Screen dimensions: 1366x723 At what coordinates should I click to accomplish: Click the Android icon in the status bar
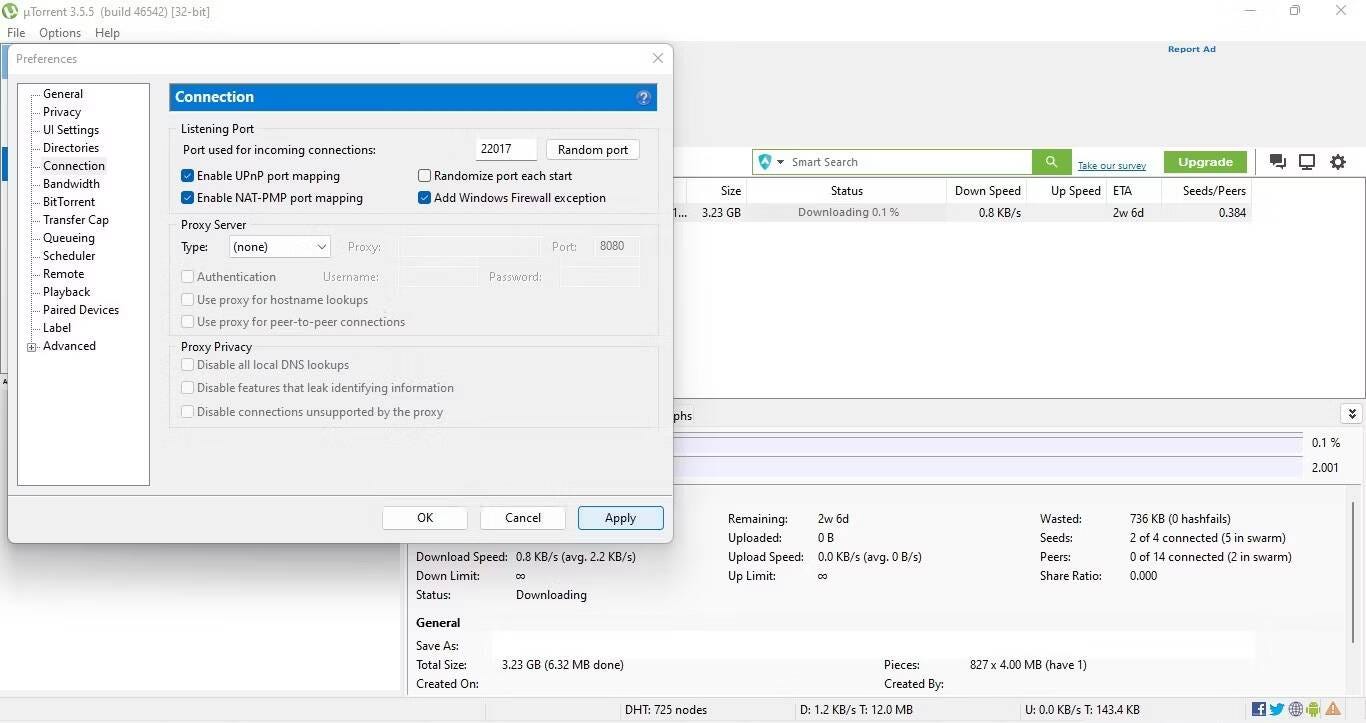(1315, 709)
